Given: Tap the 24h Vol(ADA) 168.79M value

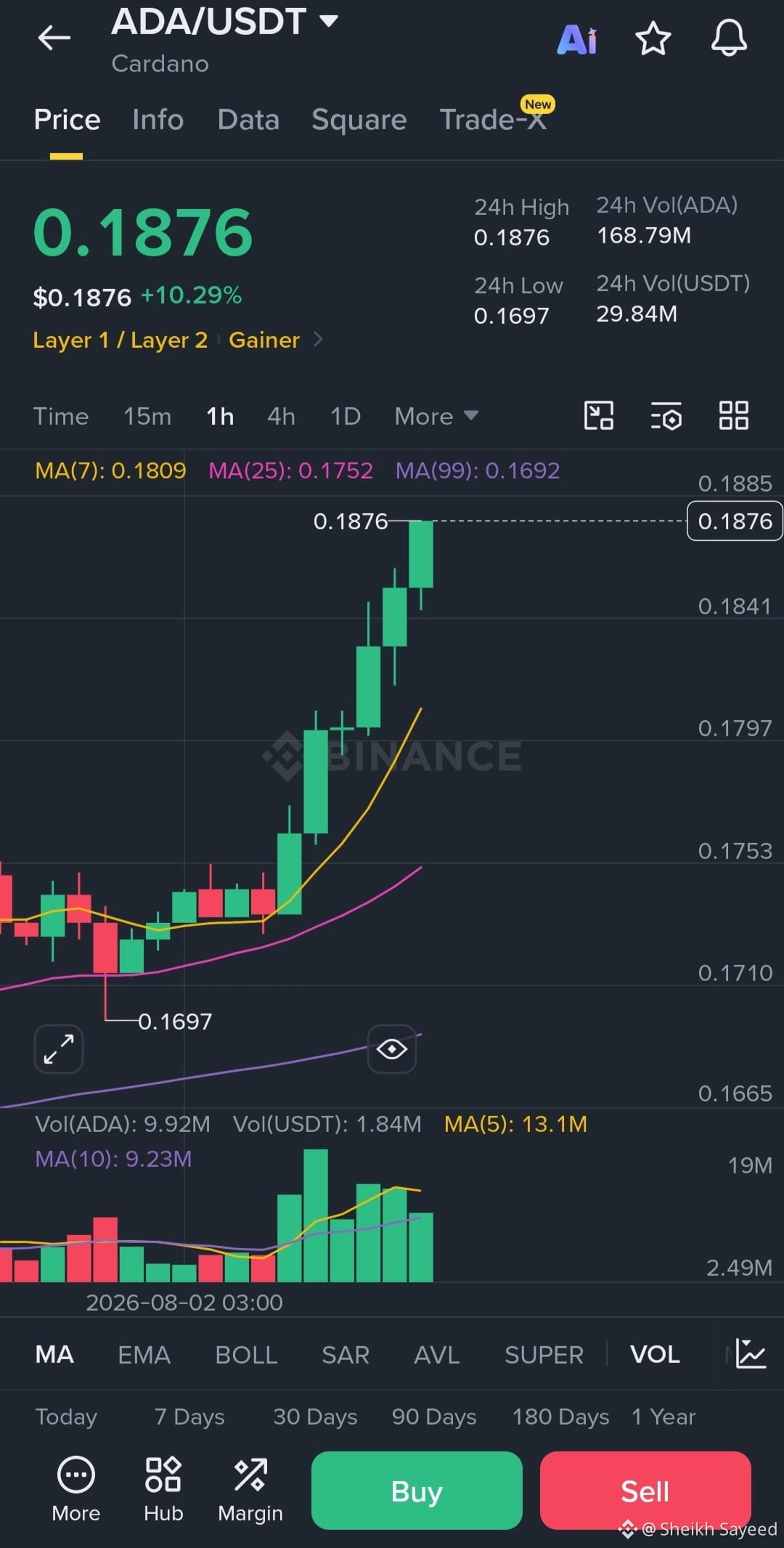Looking at the screenshot, I should 644,235.
